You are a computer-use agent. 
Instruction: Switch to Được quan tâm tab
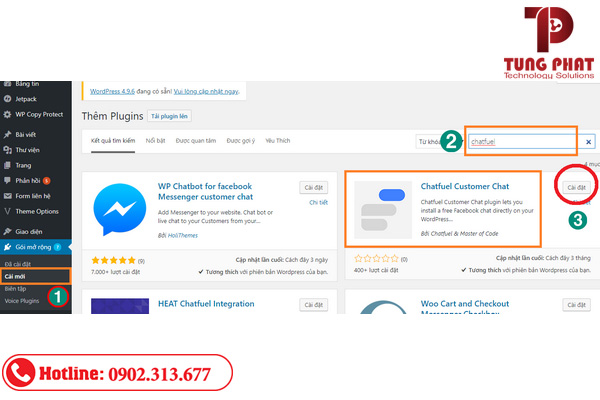tap(196, 141)
